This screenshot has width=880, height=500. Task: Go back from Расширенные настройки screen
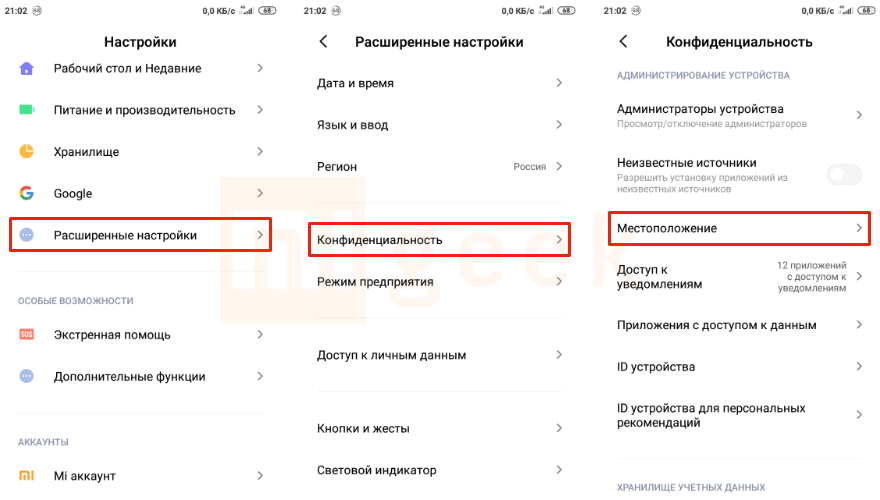[323, 42]
